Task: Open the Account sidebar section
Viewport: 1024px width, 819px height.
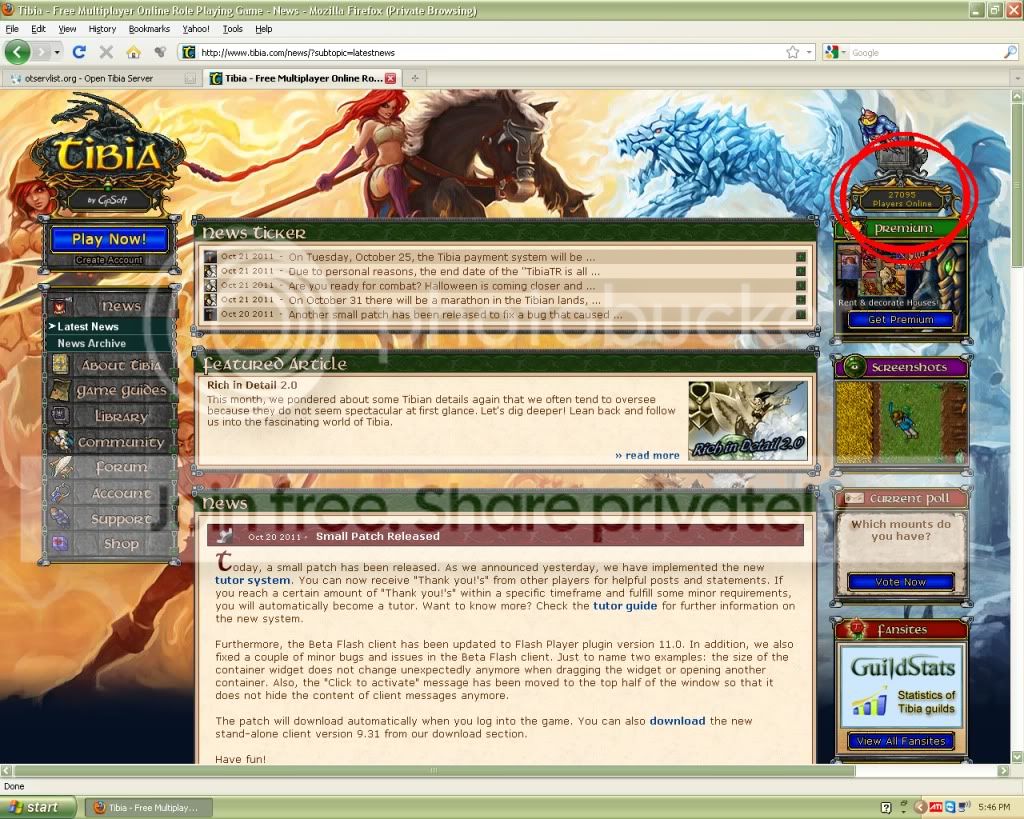Action: 110,493
